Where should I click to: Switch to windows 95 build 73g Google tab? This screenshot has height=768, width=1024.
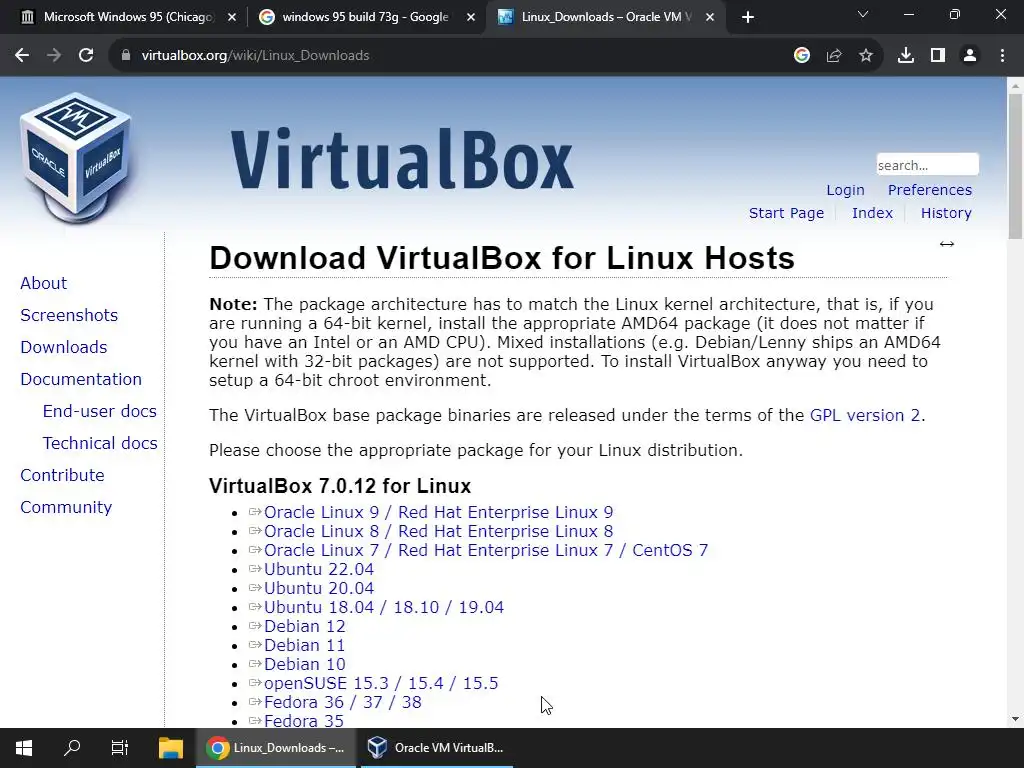(x=366, y=18)
